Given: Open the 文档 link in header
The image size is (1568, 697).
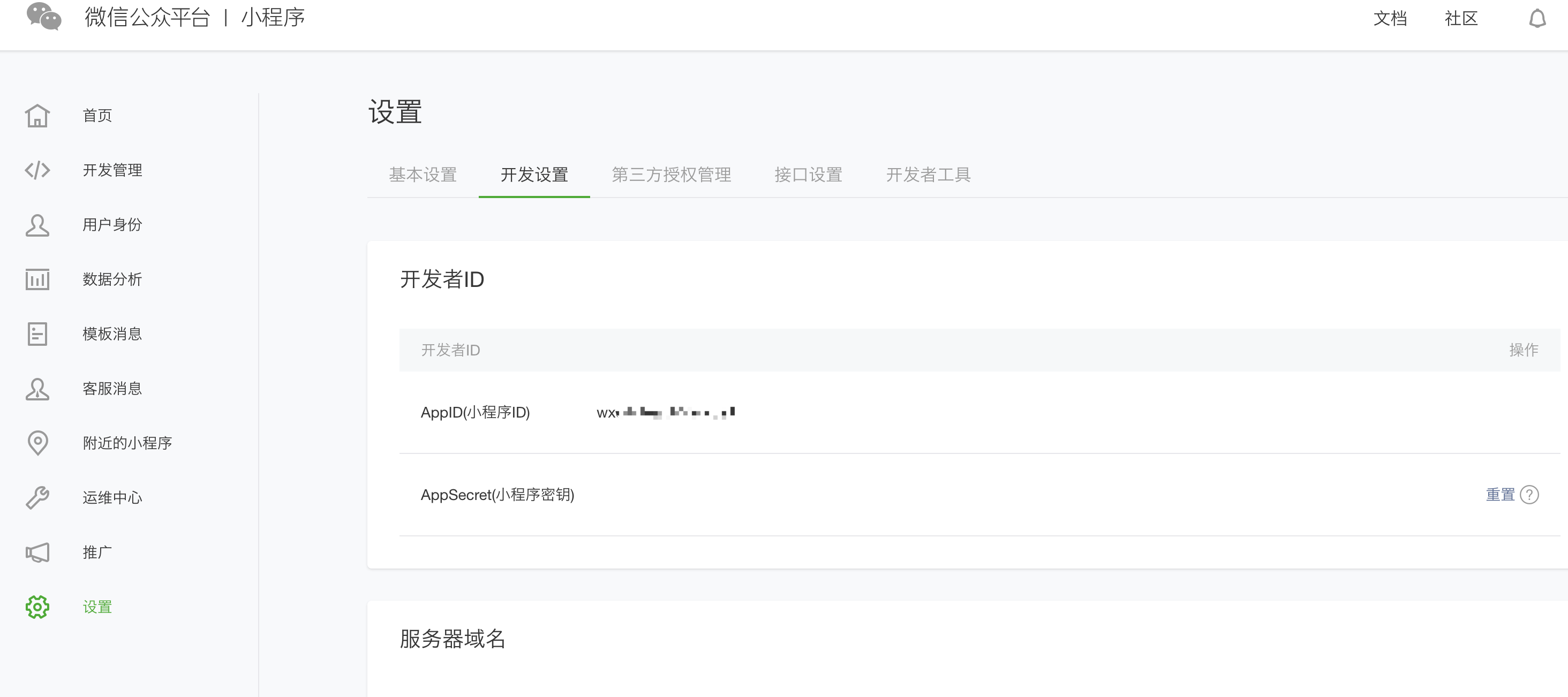Looking at the screenshot, I should pyautogui.click(x=1390, y=18).
